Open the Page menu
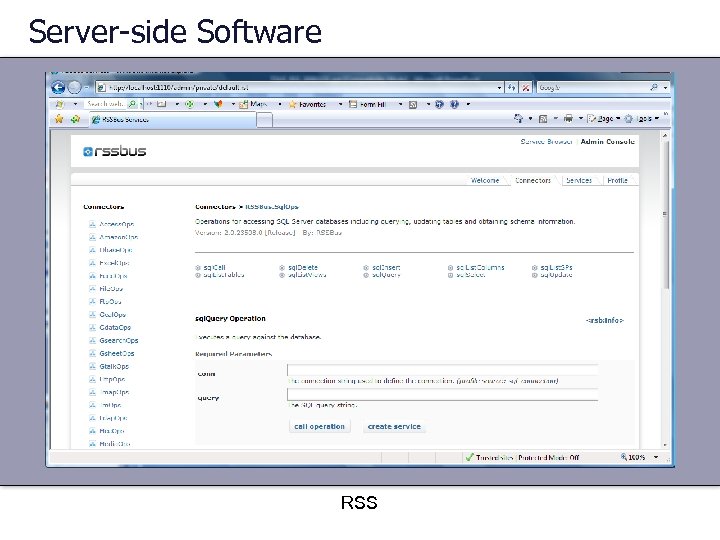The height and width of the screenshot is (540, 720). point(603,118)
